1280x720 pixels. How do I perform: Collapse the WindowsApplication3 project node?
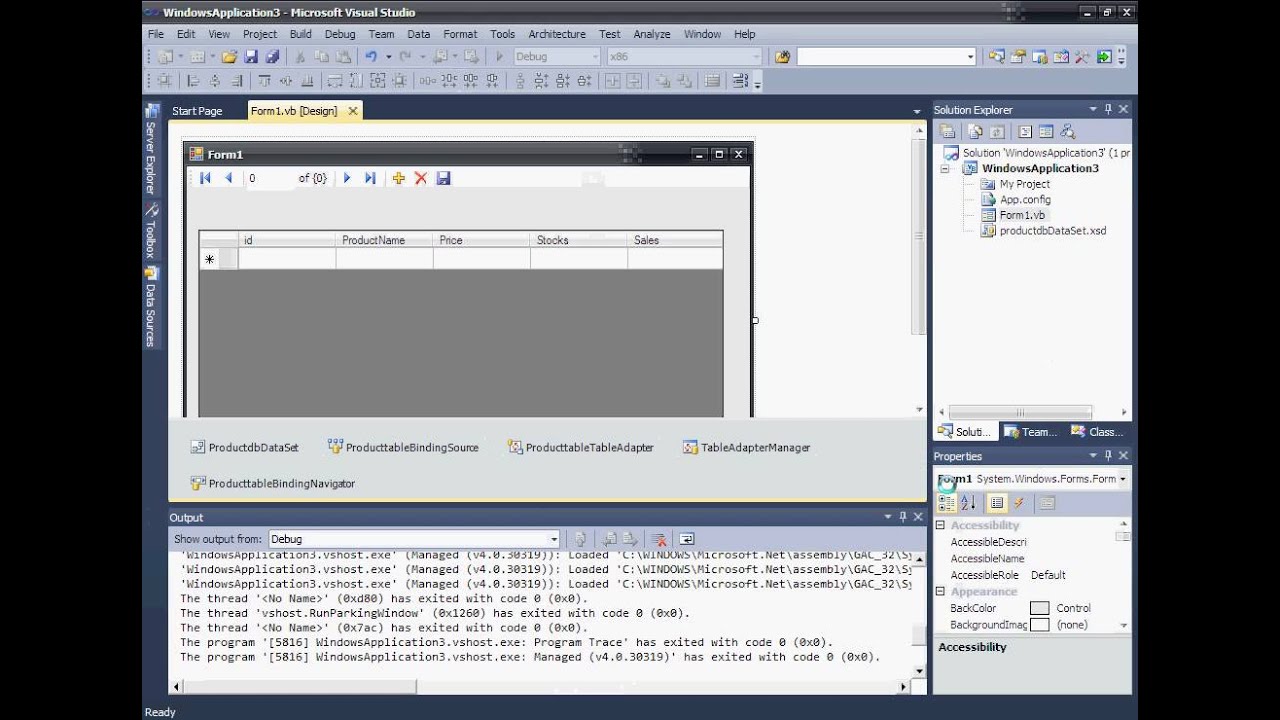click(x=945, y=169)
